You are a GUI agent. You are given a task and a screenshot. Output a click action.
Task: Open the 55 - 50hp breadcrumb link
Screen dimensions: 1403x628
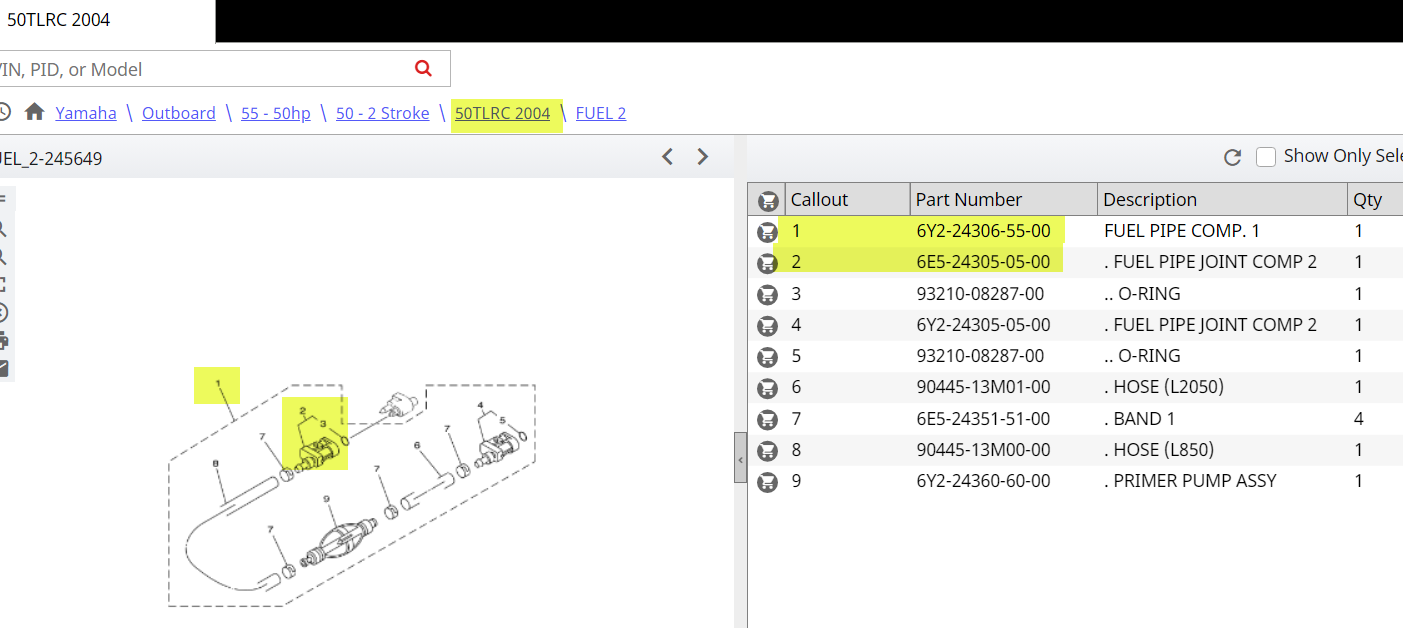pyautogui.click(x=276, y=113)
